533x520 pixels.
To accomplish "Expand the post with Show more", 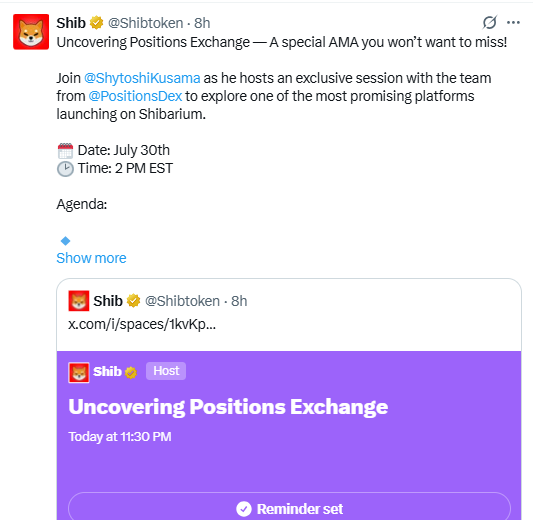I will click(91, 258).
